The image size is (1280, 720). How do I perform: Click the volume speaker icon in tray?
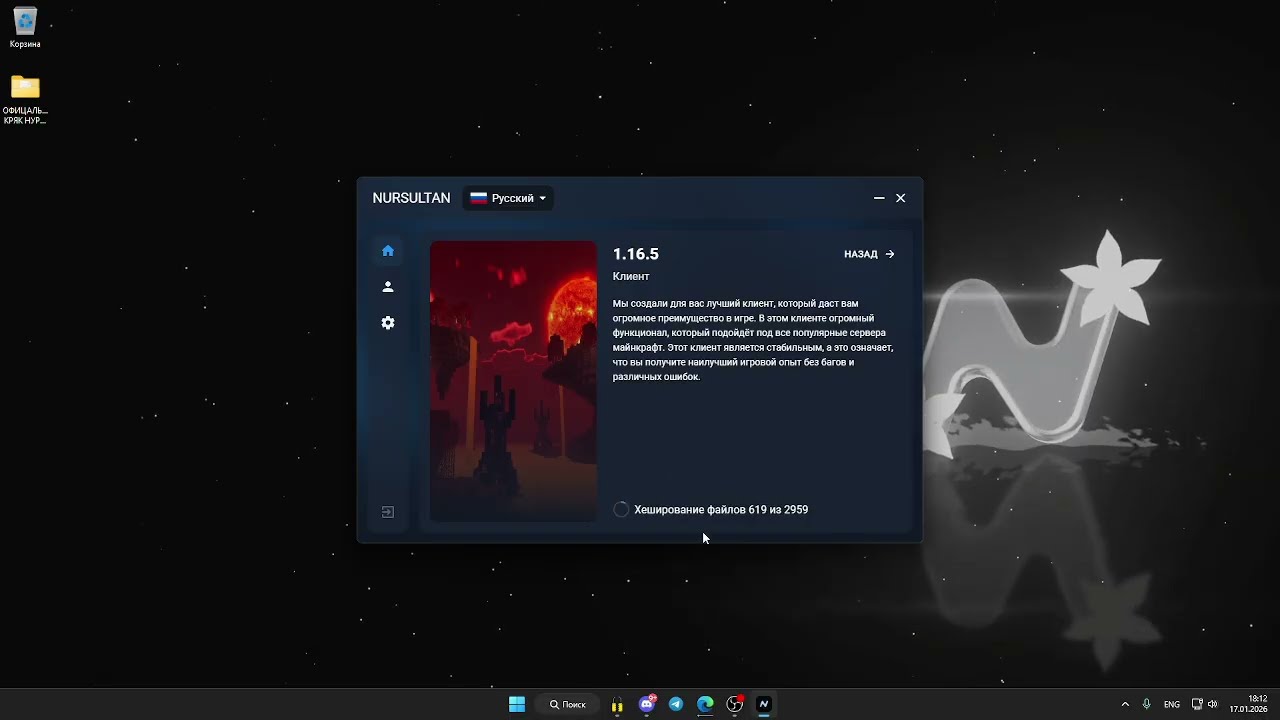1213,704
